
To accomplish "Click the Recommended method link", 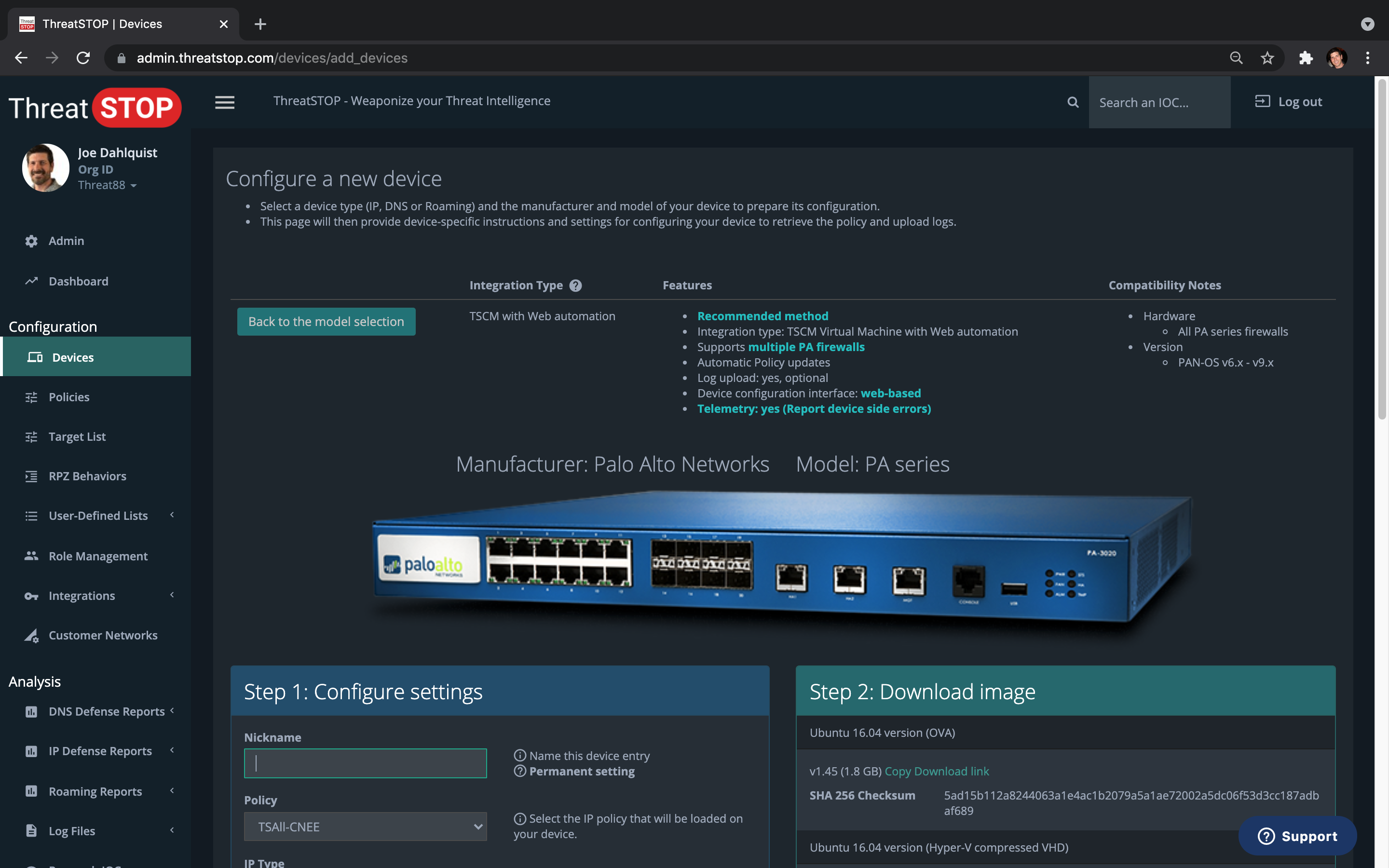I will pyautogui.click(x=763, y=316).
